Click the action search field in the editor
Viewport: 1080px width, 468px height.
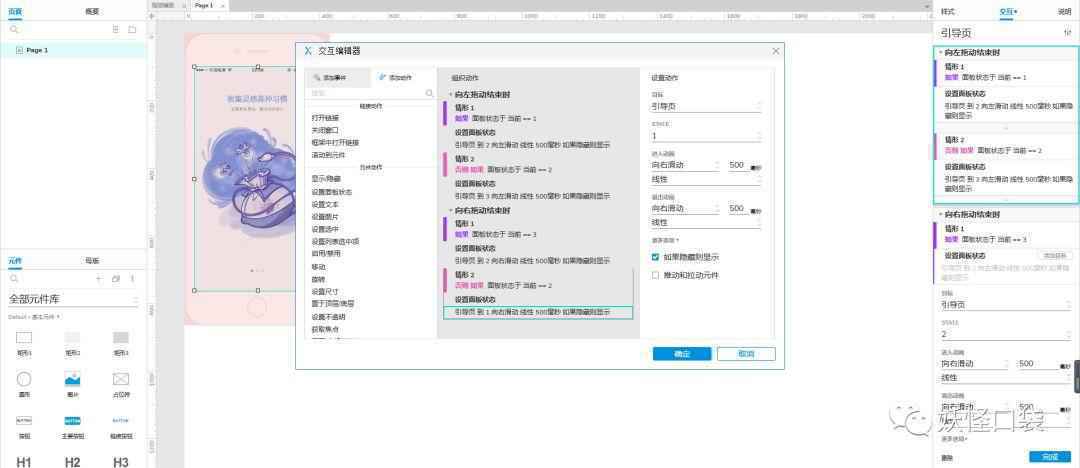coord(372,93)
